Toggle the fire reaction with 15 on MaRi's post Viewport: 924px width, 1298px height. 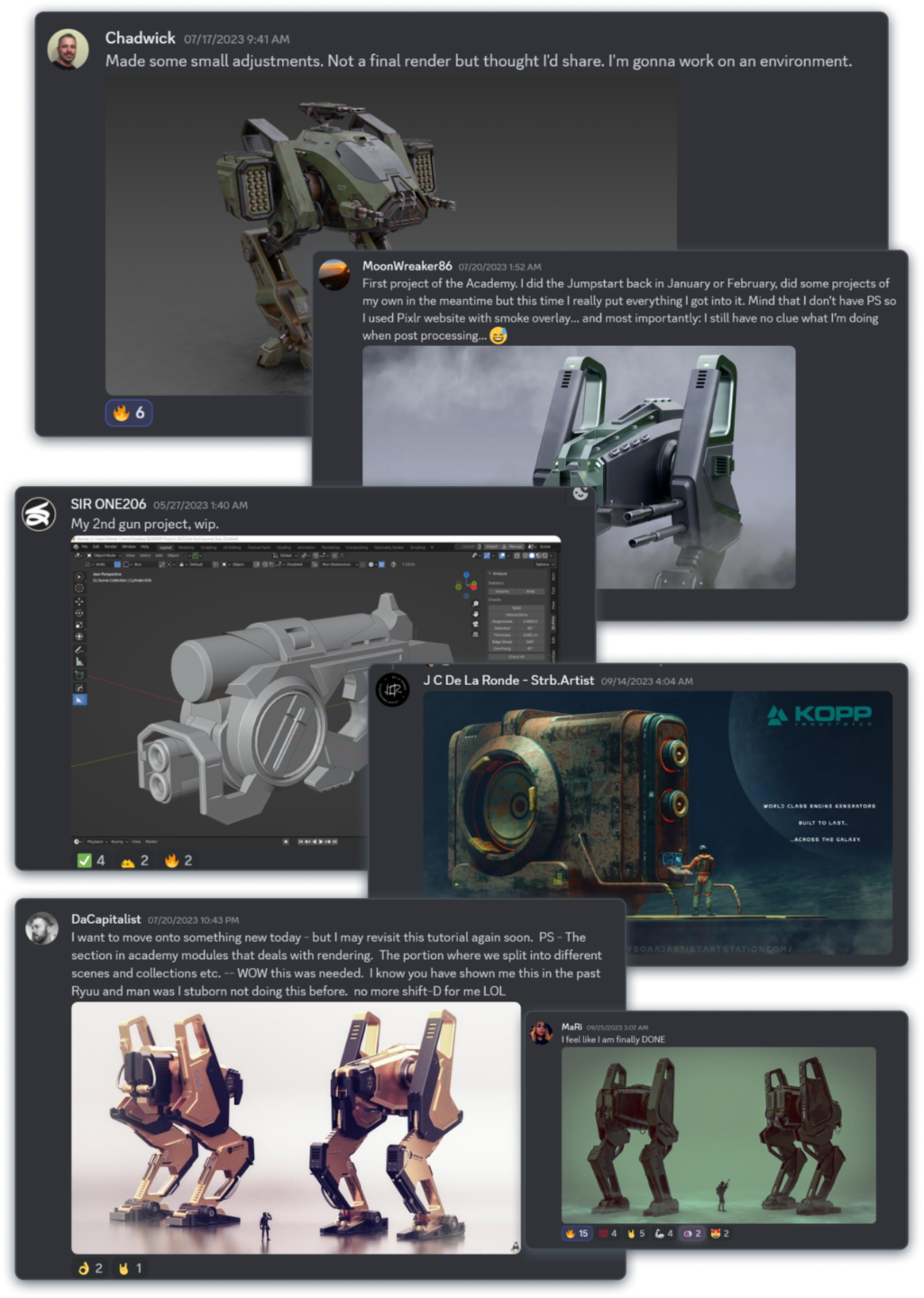tap(577, 1233)
